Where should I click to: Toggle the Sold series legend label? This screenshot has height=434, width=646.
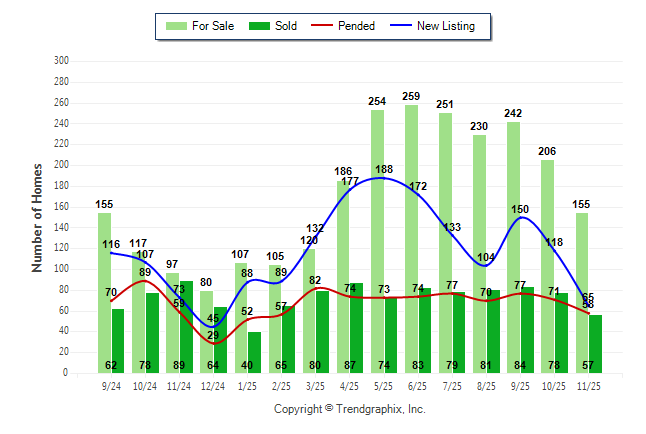pos(287,26)
